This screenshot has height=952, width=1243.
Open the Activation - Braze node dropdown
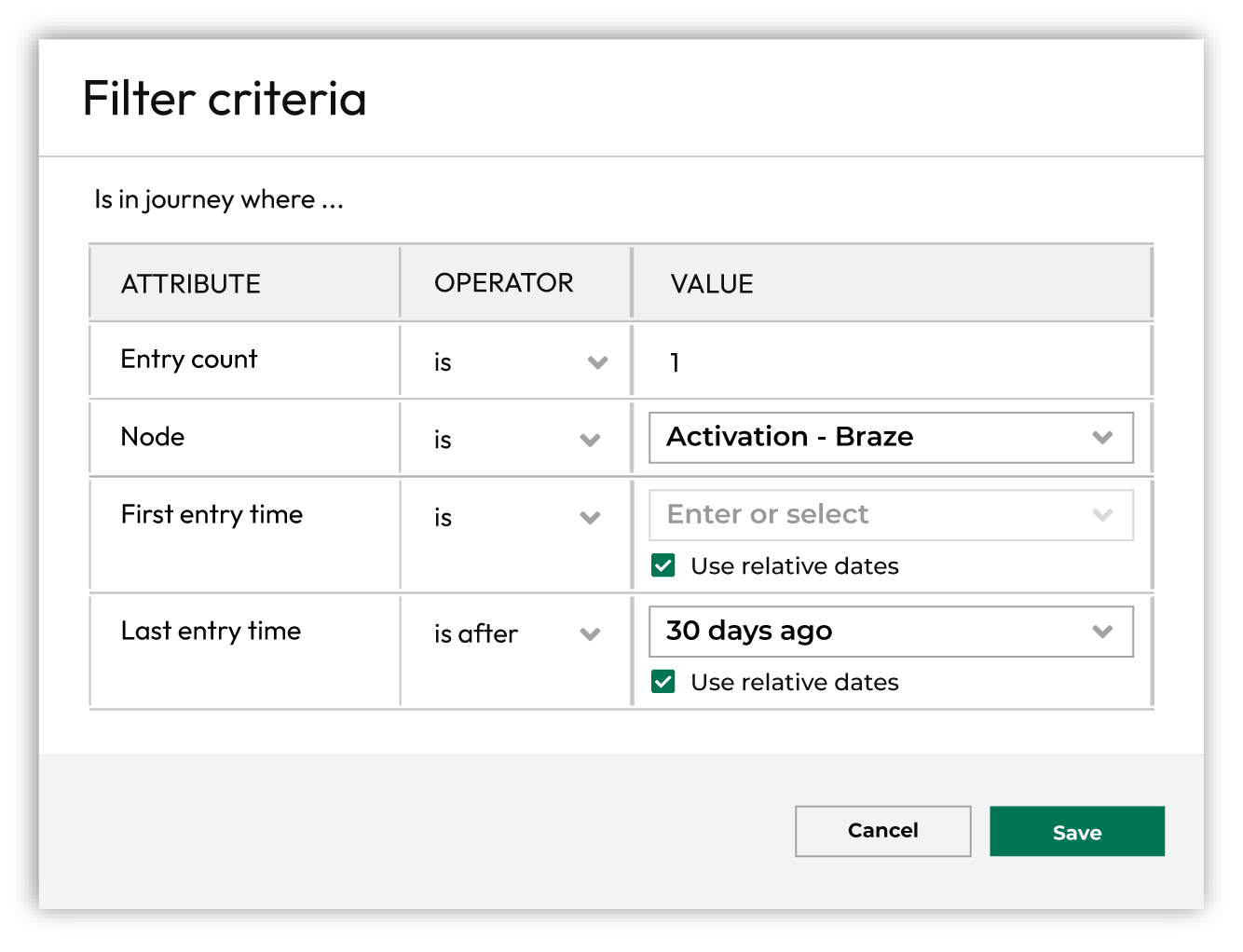point(891,437)
